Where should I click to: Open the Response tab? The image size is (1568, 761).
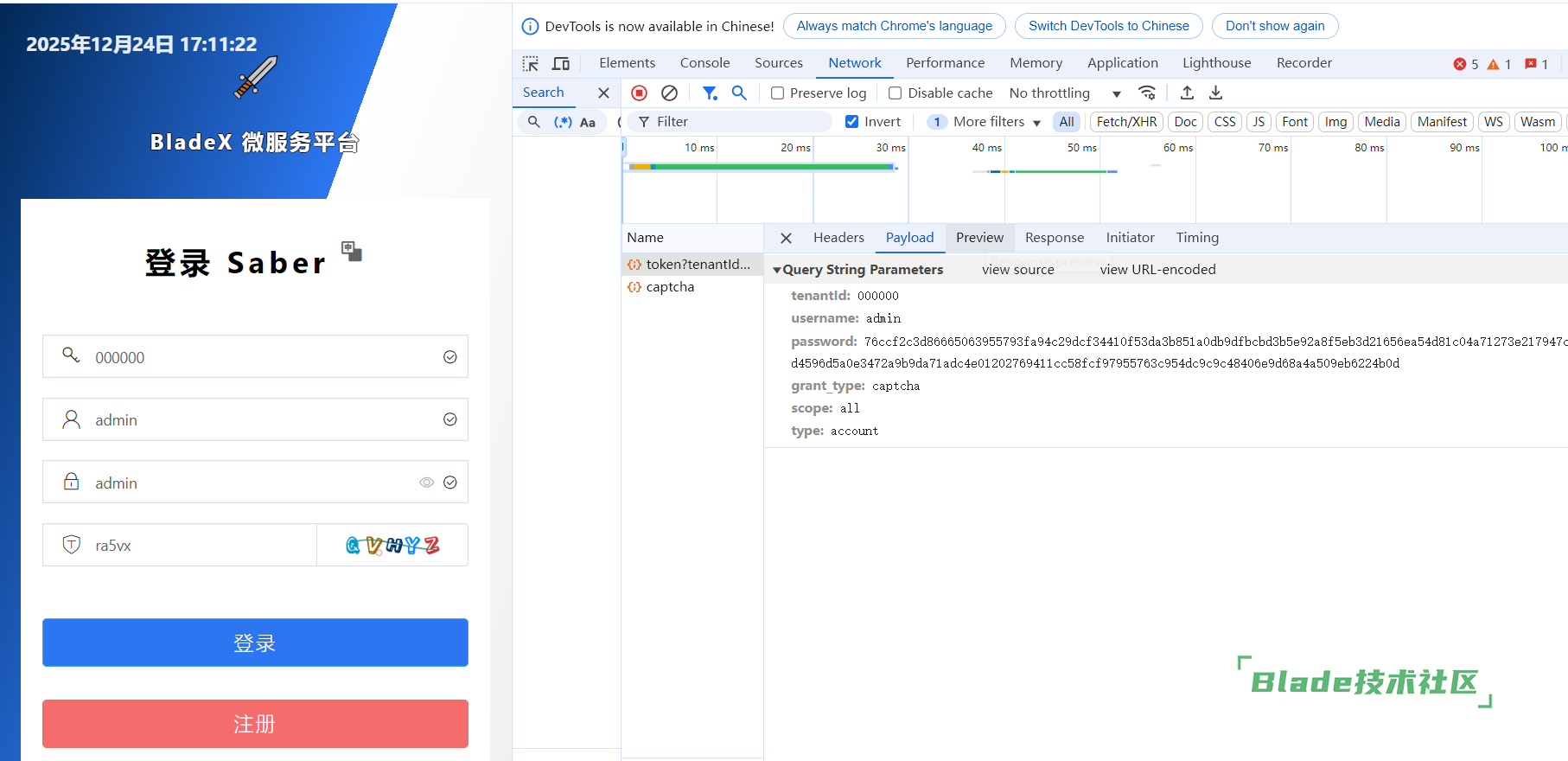tap(1054, 238)
